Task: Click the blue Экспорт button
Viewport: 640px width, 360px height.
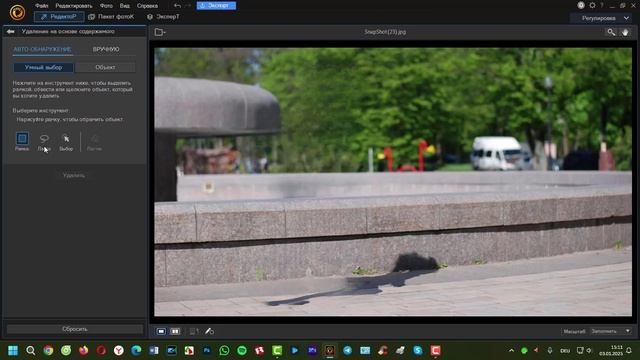Action: [x=216, y=6]
